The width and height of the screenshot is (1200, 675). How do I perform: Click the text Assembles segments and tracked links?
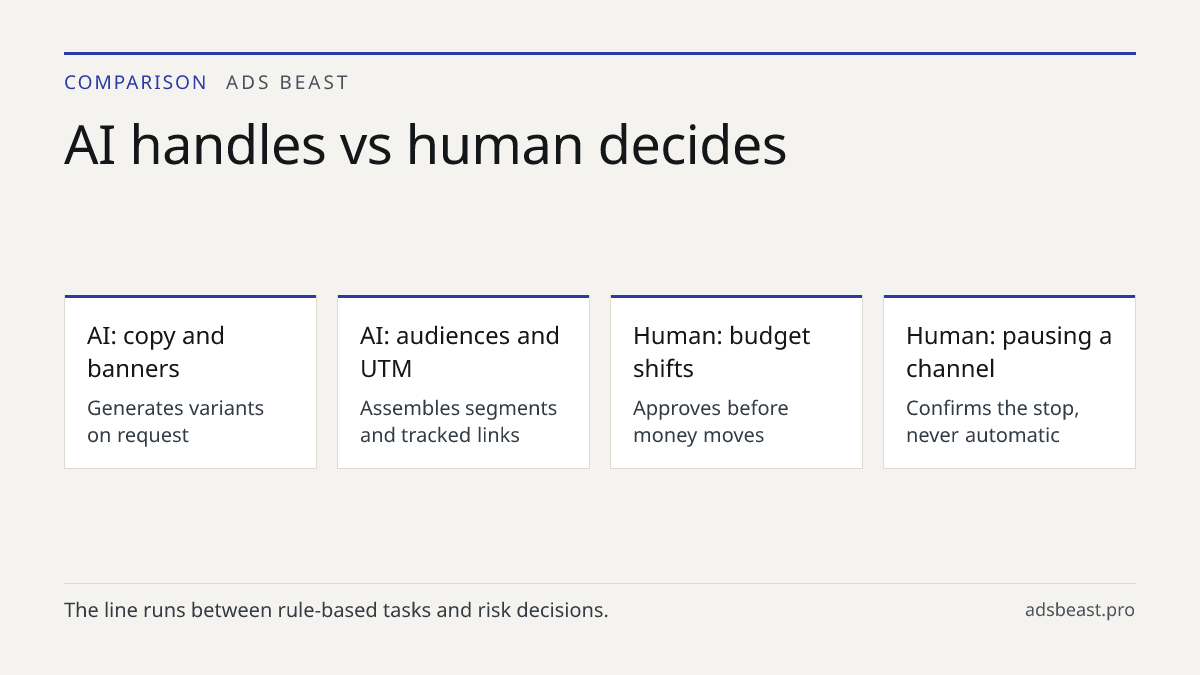coord(459,422)
